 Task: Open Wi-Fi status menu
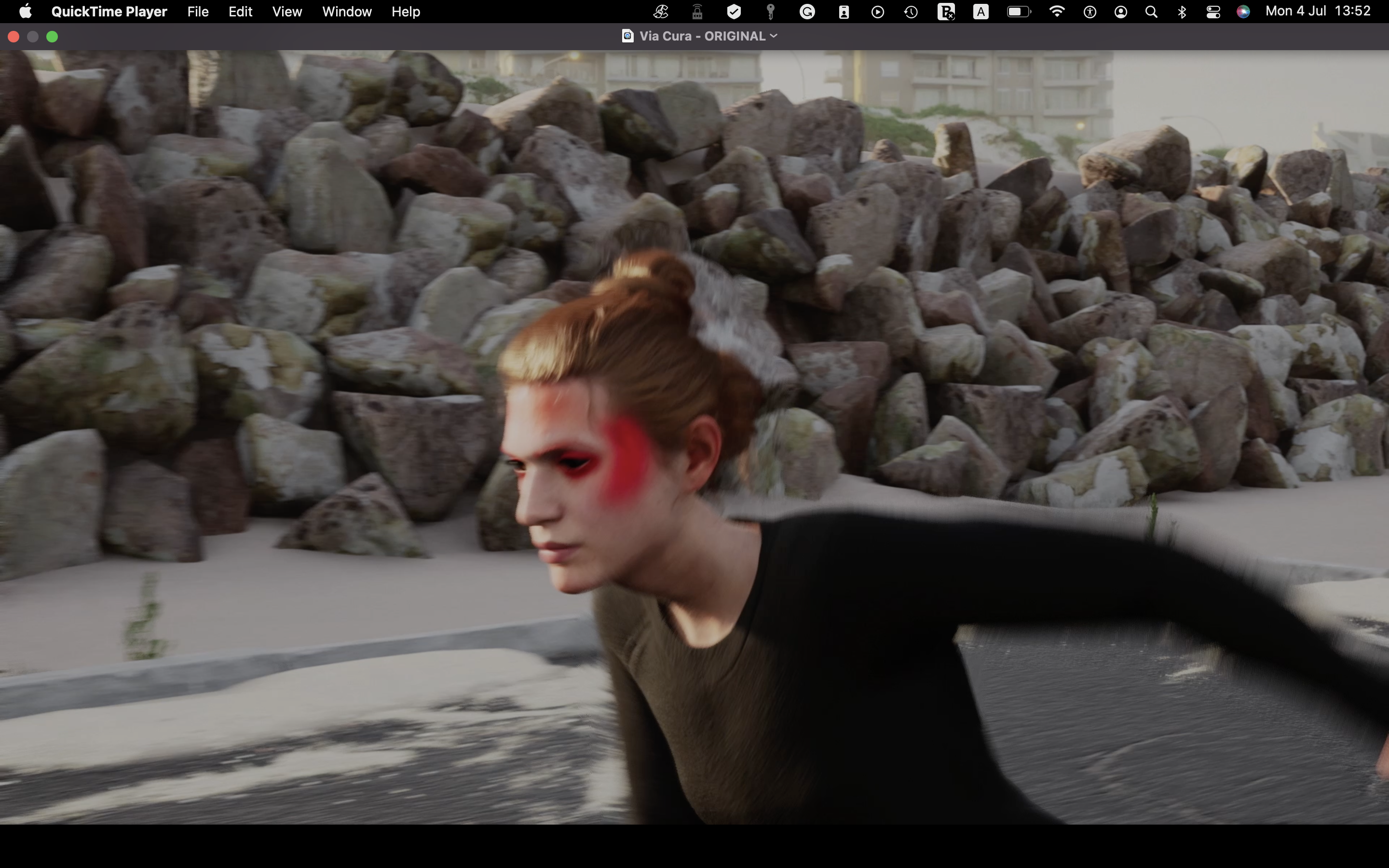pyautogui.click(x=1057, y=12)
